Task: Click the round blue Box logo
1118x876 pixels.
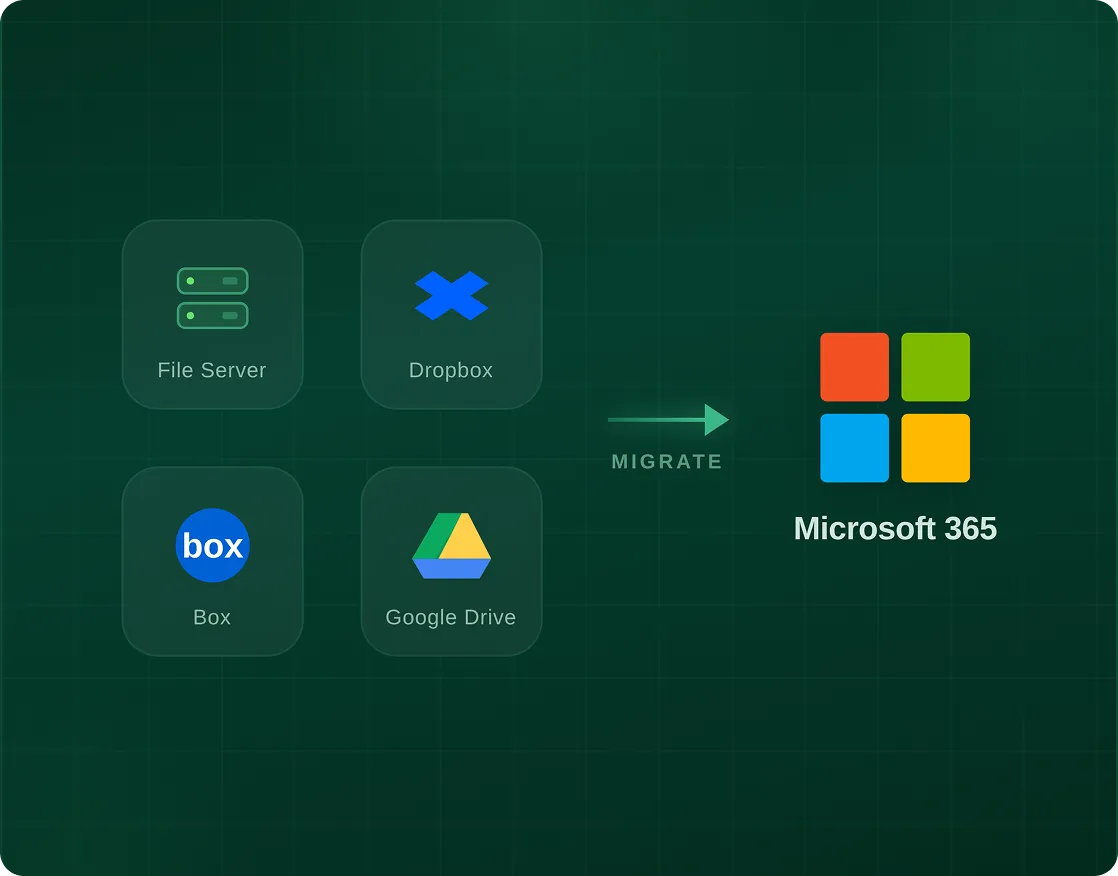Action: 212,545
